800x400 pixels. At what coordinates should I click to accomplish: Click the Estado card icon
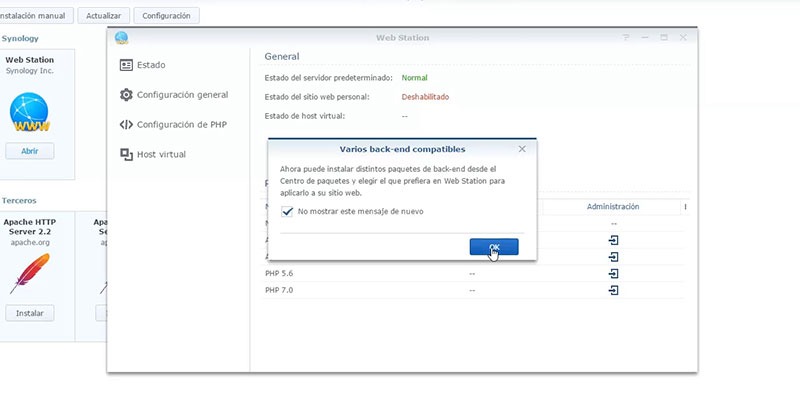click(x=126, y=65)
